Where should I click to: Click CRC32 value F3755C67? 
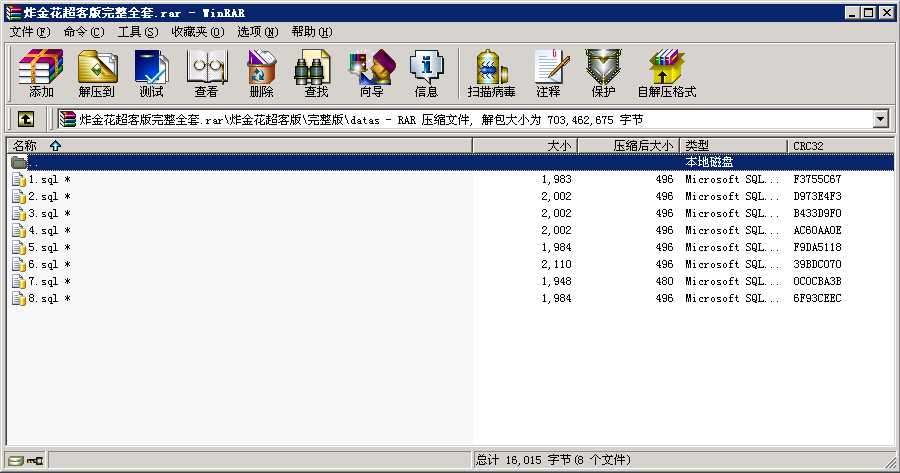[817, 180]
